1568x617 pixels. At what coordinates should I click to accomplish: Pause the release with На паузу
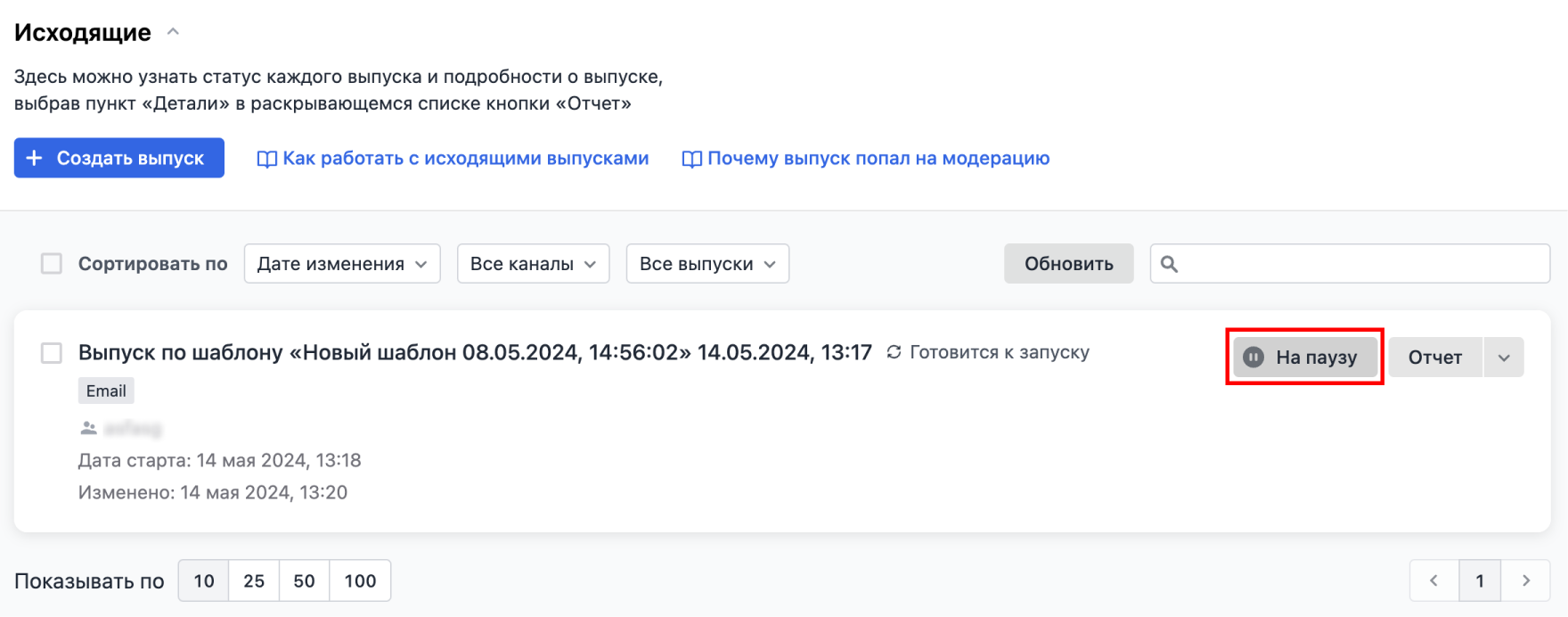(1305, 357)
